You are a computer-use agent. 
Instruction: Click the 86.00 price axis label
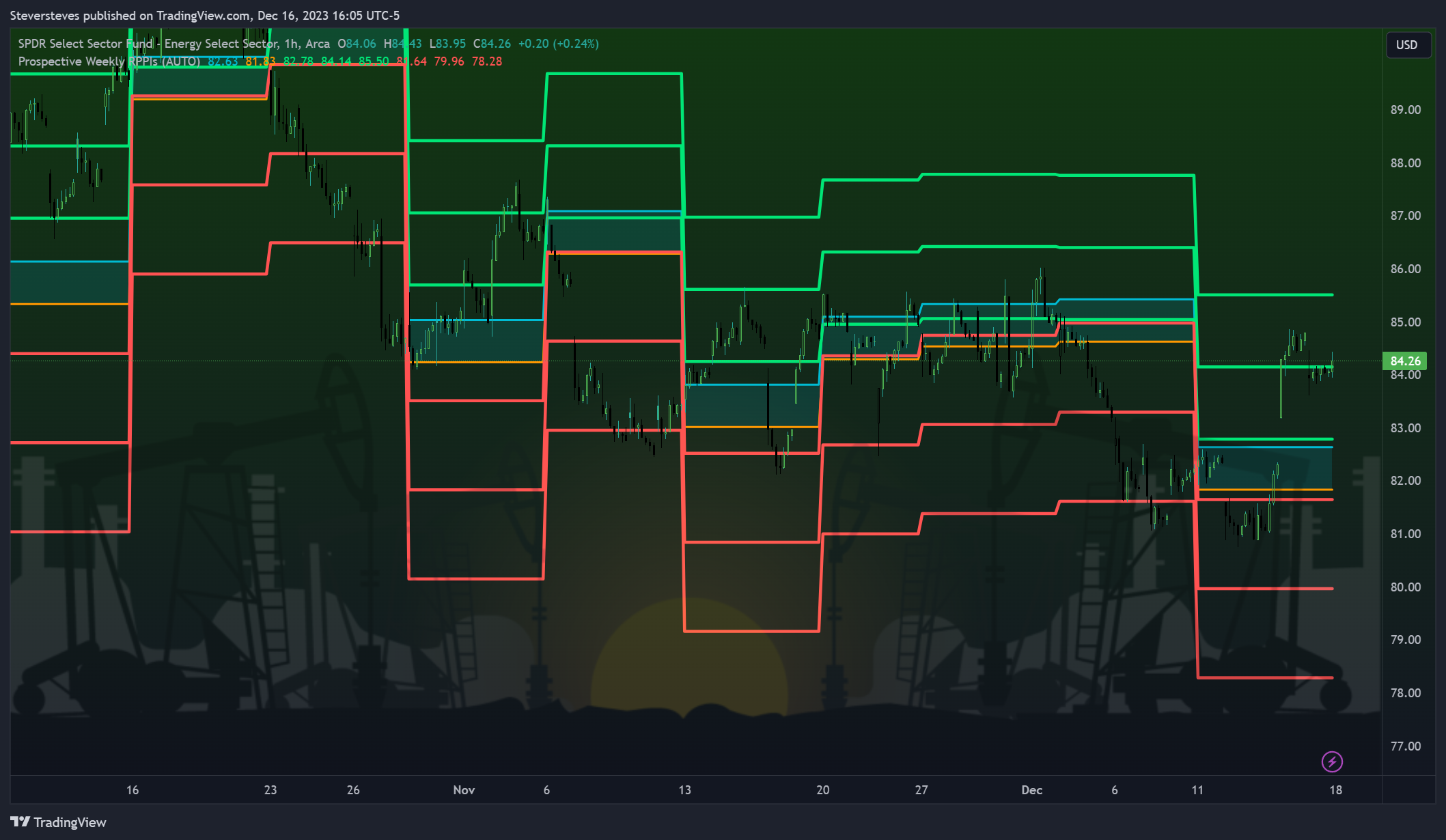1406,269
